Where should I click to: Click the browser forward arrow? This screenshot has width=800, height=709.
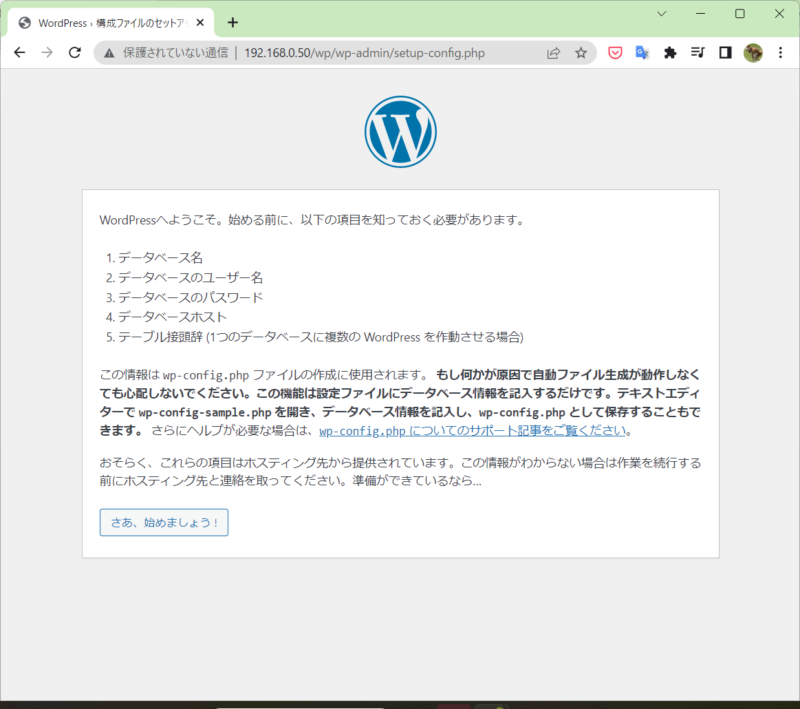point(47,53)
